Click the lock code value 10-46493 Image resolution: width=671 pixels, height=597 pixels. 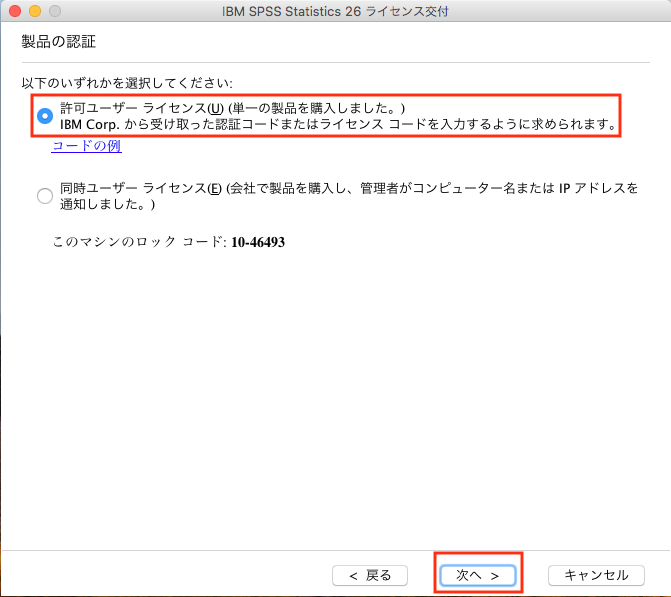click(258, 242)
